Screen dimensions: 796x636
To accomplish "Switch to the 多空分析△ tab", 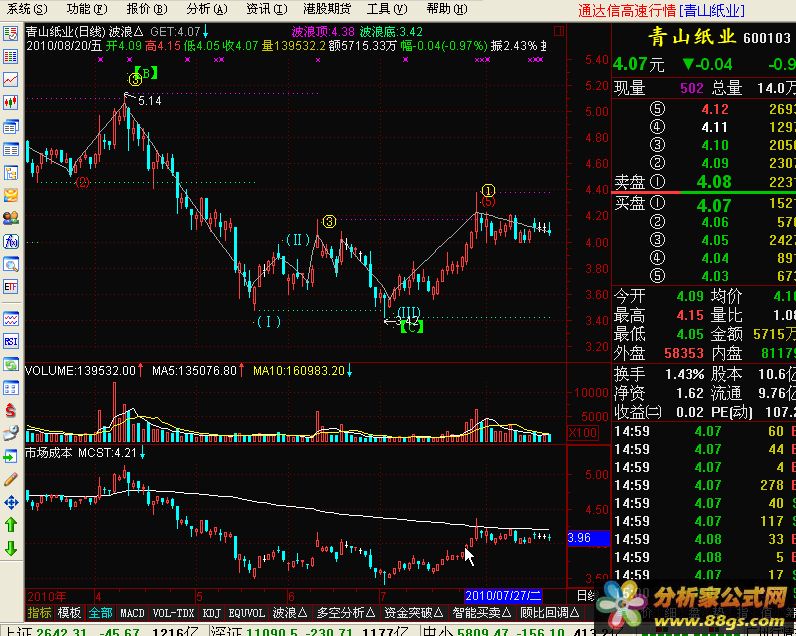I will 346,613.
